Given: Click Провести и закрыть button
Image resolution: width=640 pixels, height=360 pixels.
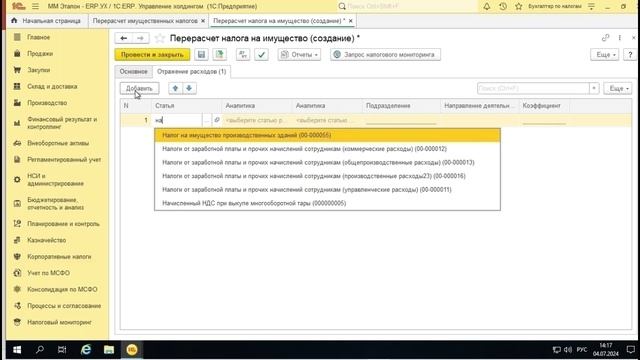Looking at the screenshot, I should point(152,54).
